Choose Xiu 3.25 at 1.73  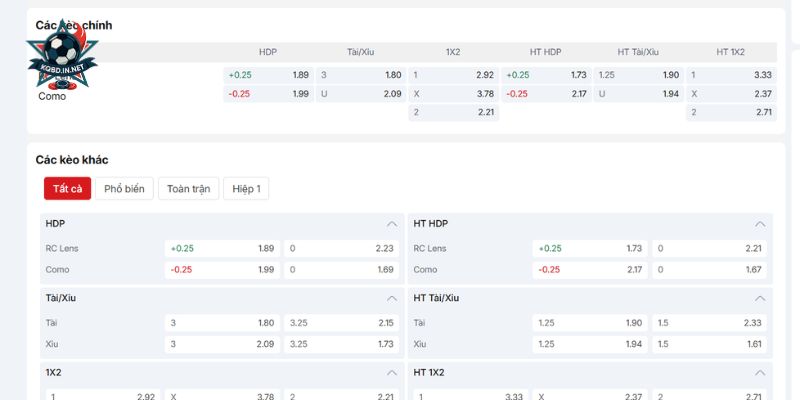tap(341, 344)
